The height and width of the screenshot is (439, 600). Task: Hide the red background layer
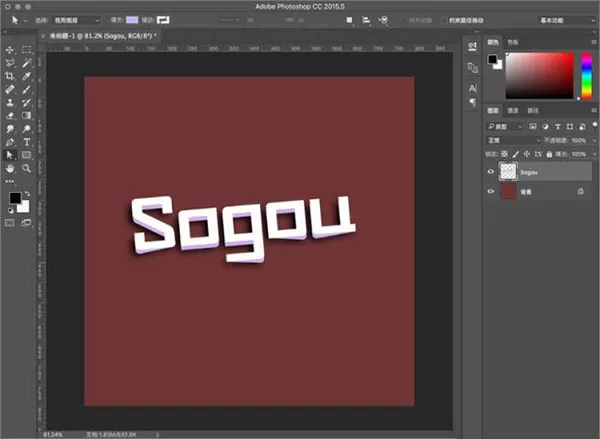pyautogui.click(x=491, y=191)
